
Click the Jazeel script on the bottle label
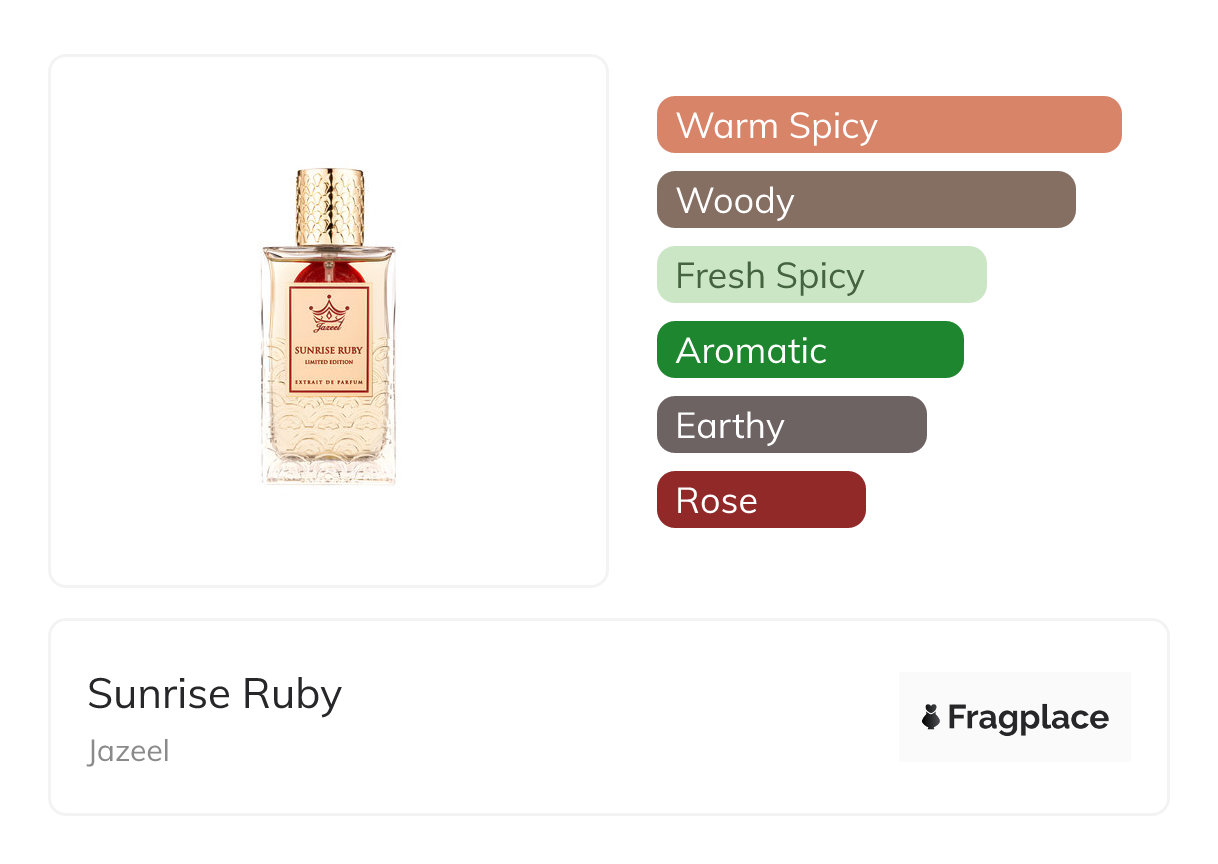(x=327, y=326)
